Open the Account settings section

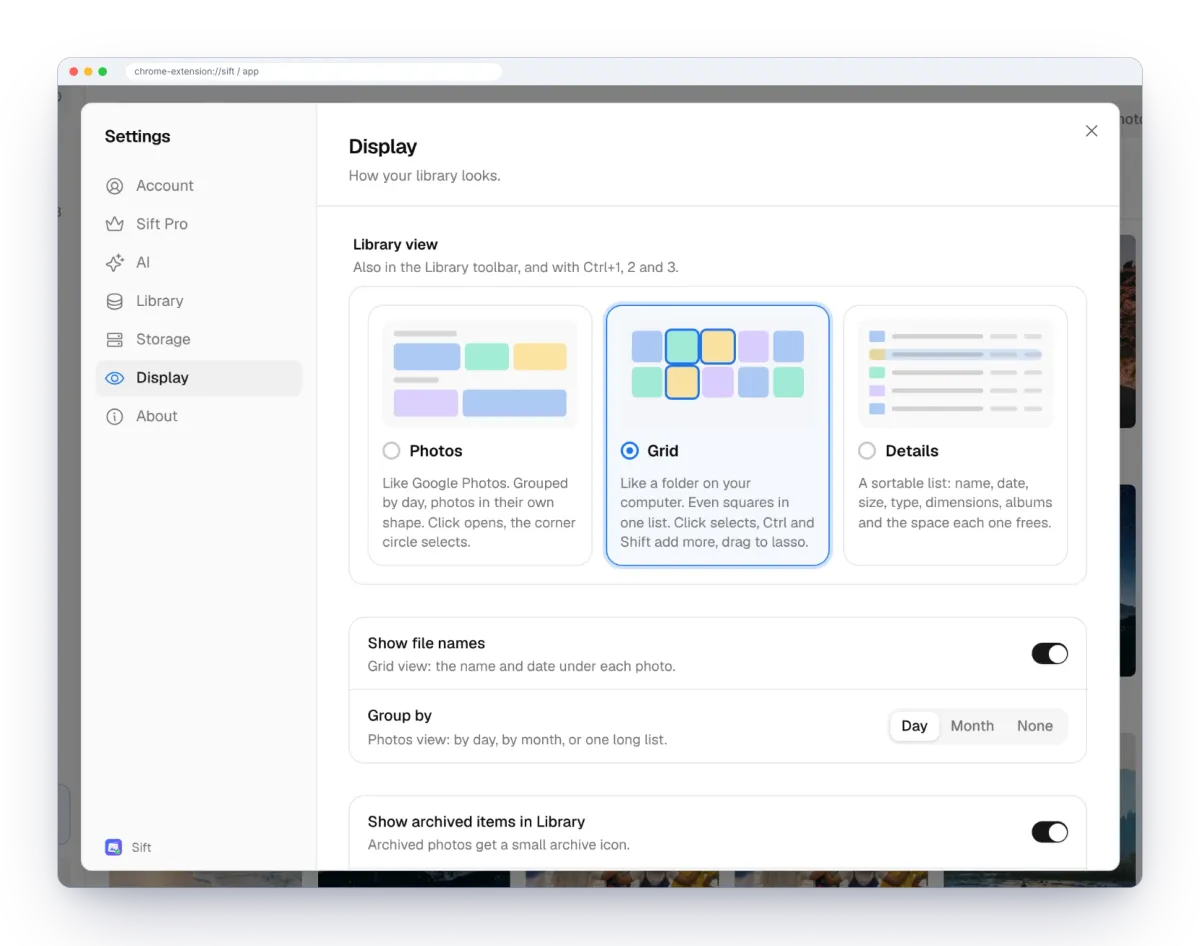click(x=199, y=186)
